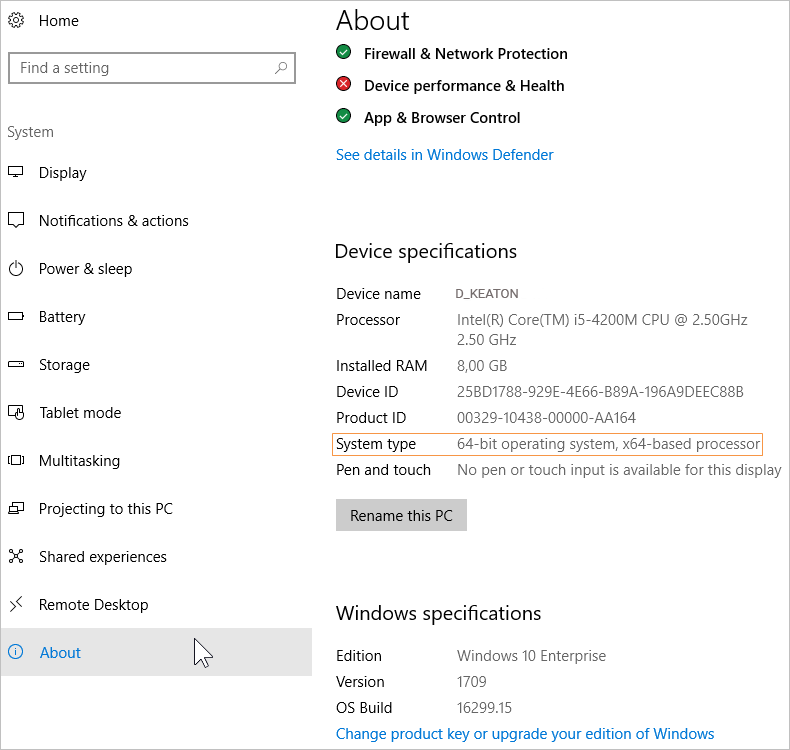Follow the Change product key link
This screenshot has width=790, height=750.
524,734
